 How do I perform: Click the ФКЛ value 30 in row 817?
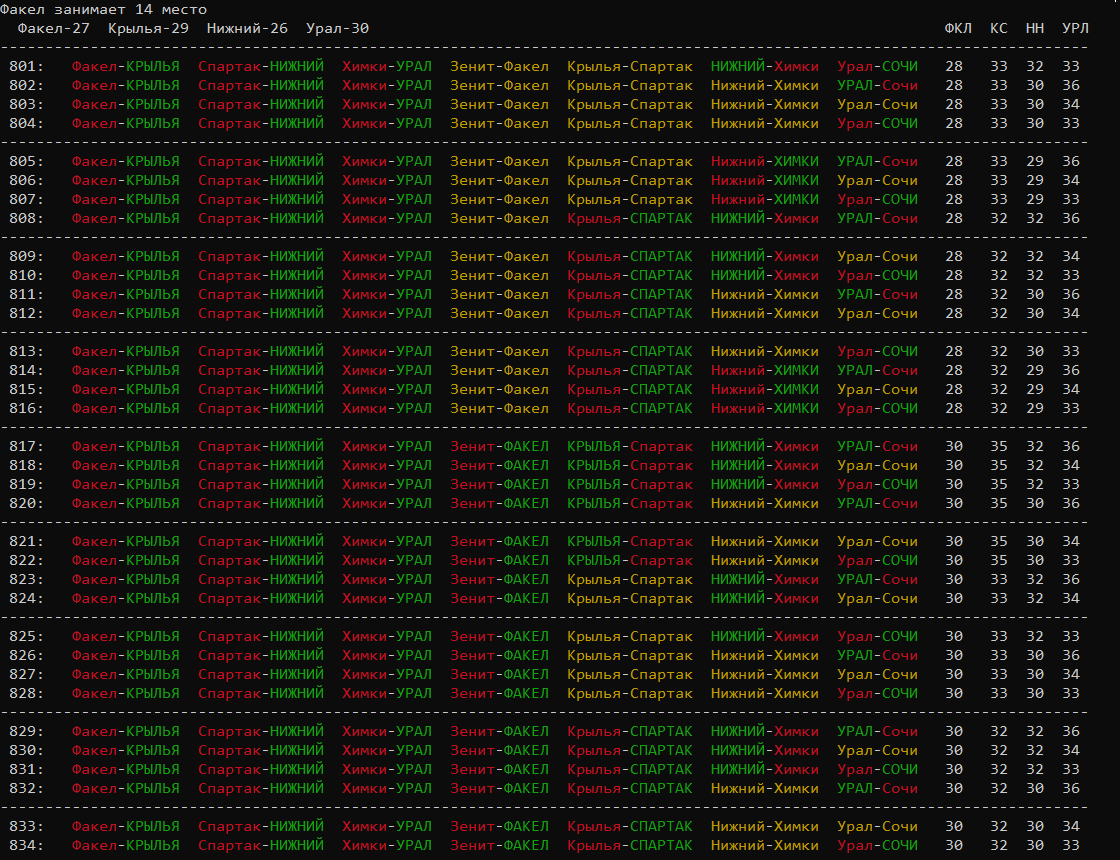tap(954, 446)
